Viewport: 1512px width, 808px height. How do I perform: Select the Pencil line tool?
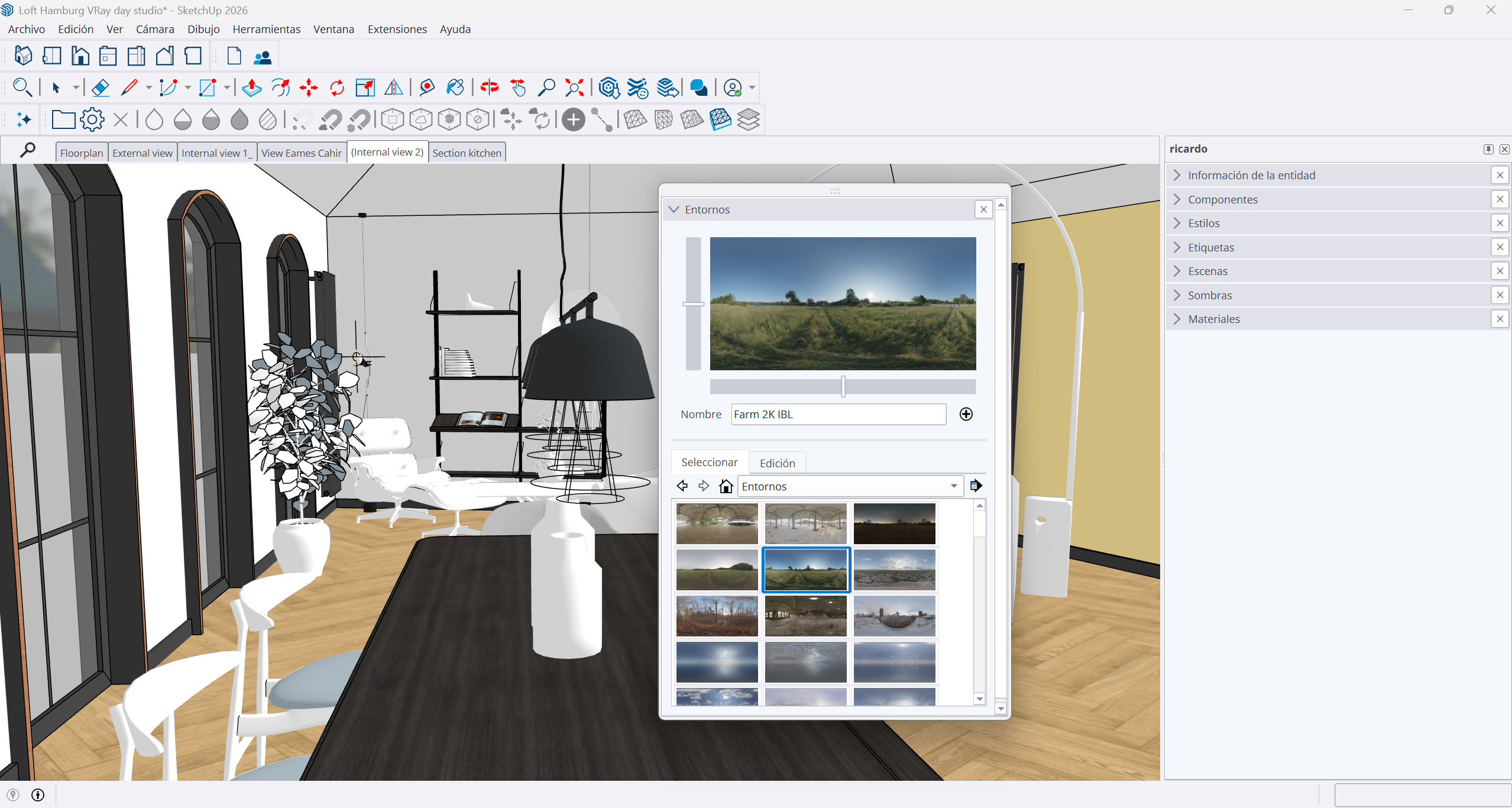[x=129, y=88]
